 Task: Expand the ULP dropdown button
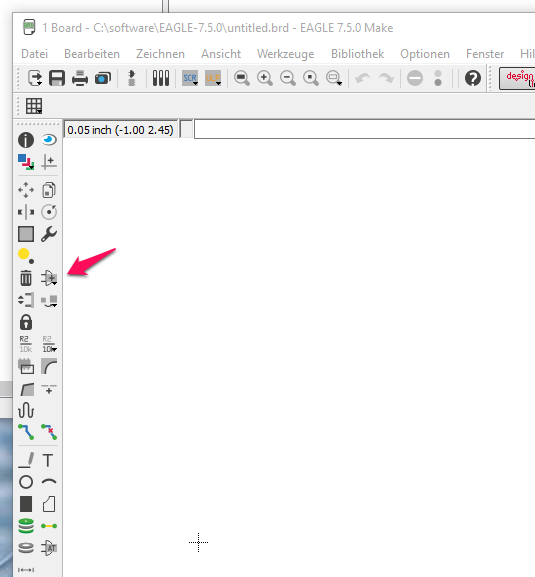click(x=213, y=78)
